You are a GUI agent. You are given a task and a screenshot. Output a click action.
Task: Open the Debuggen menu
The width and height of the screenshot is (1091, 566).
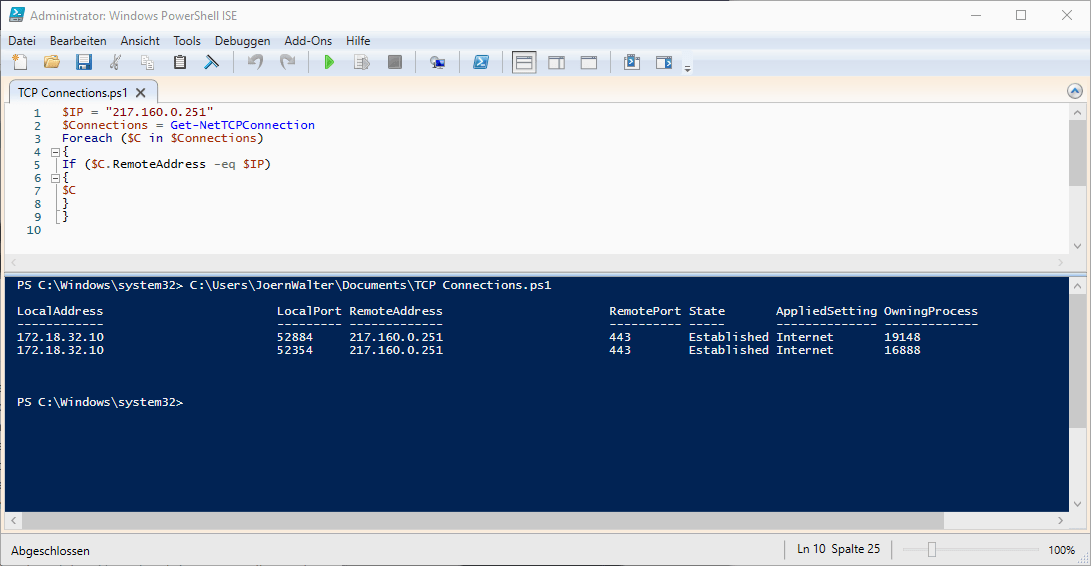[242, 41]
